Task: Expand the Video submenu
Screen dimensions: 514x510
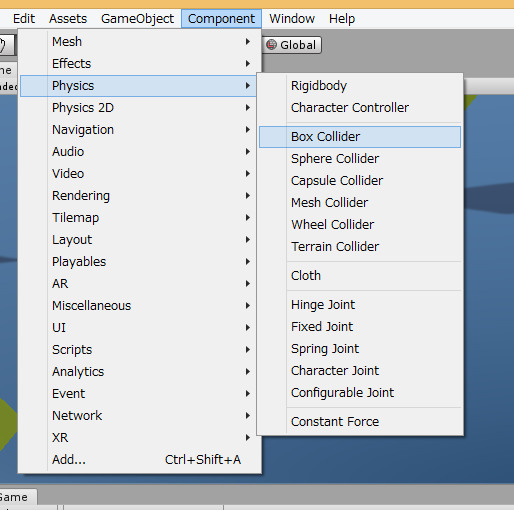Action: point(138,174)
